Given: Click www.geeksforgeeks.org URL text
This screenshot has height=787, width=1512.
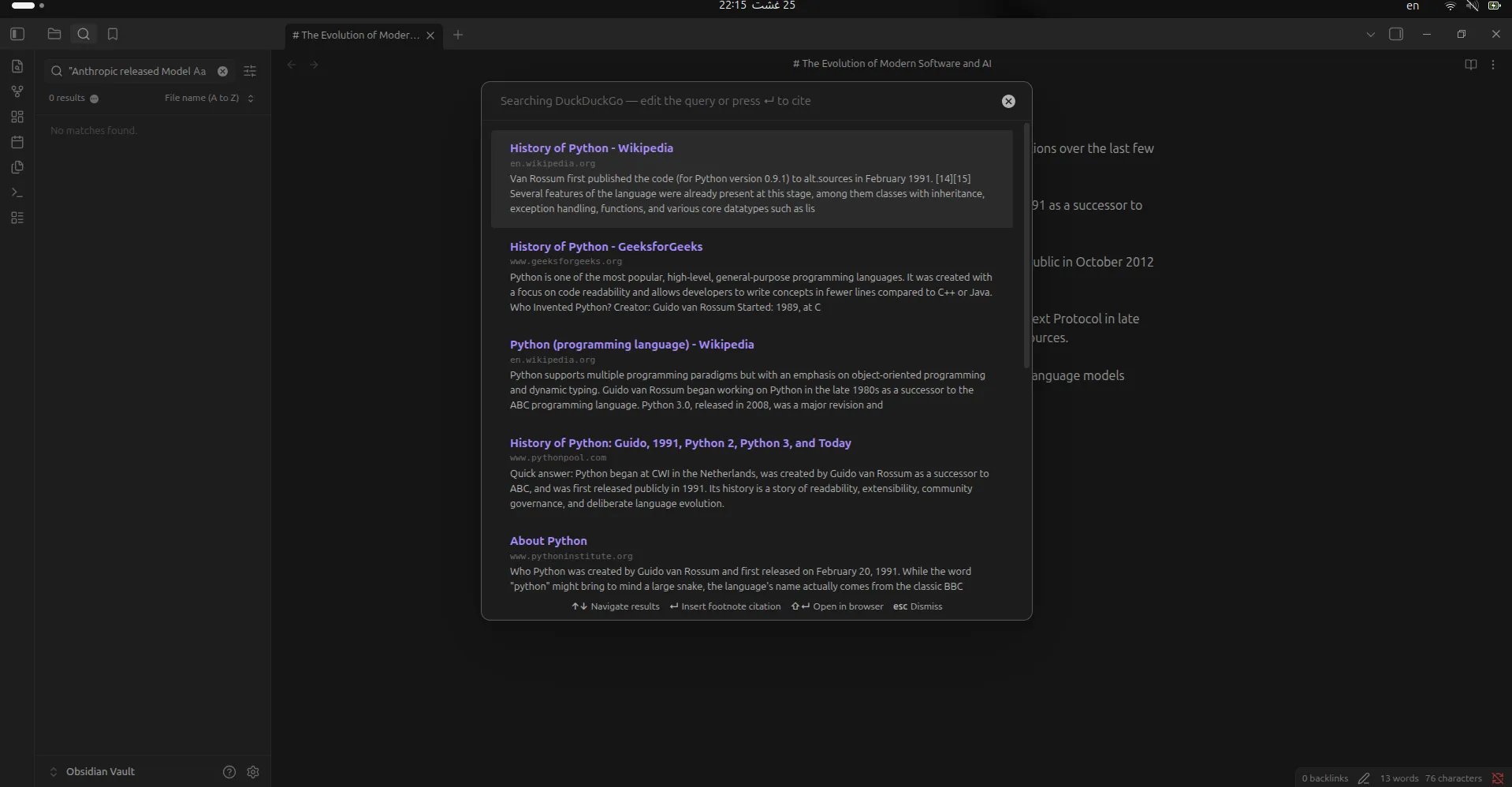Looking at the screenshot, I should coord(566,262).
